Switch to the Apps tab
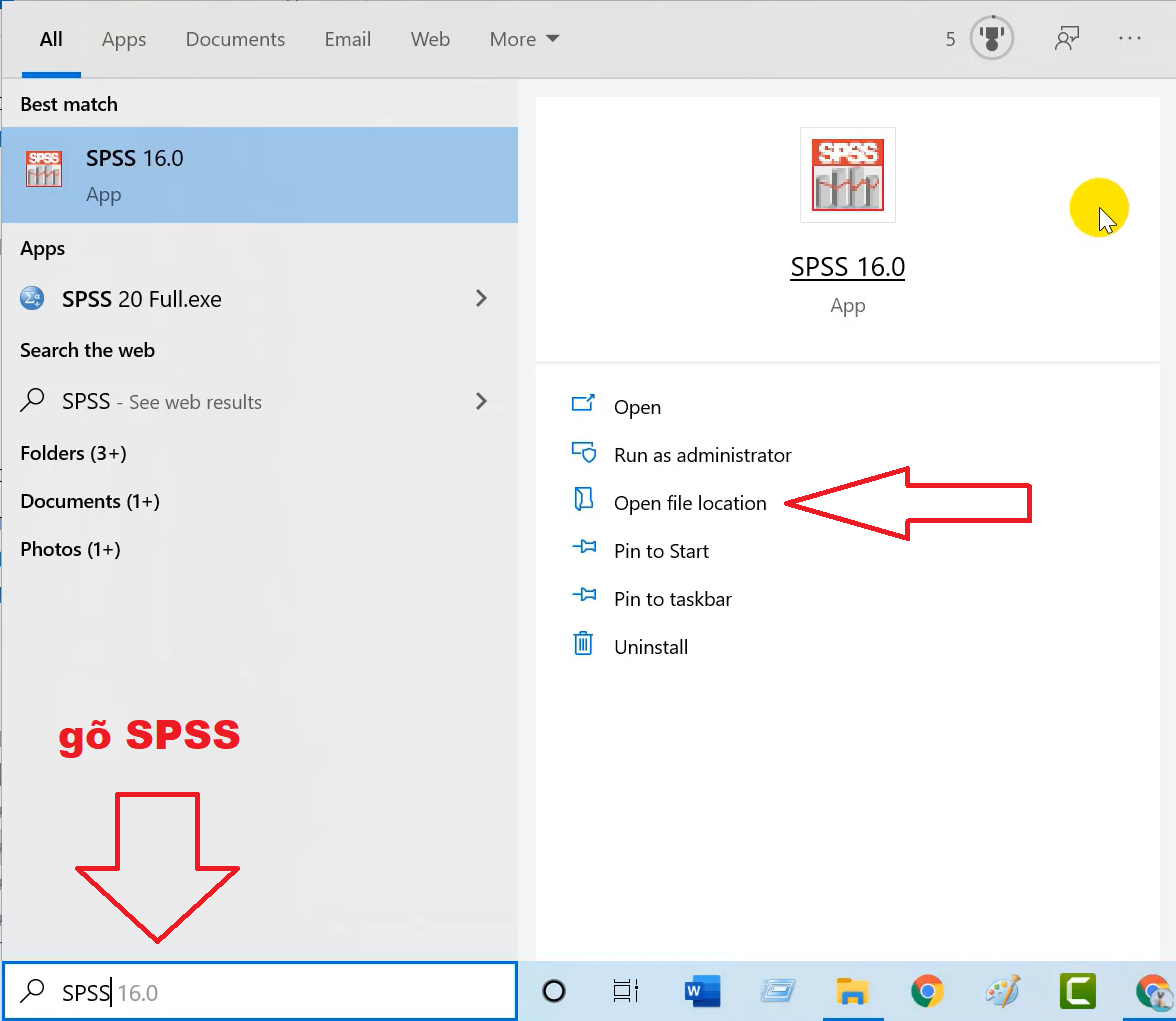The height and width of the screenshot is (1021, 1176). (x=124, y=39)
